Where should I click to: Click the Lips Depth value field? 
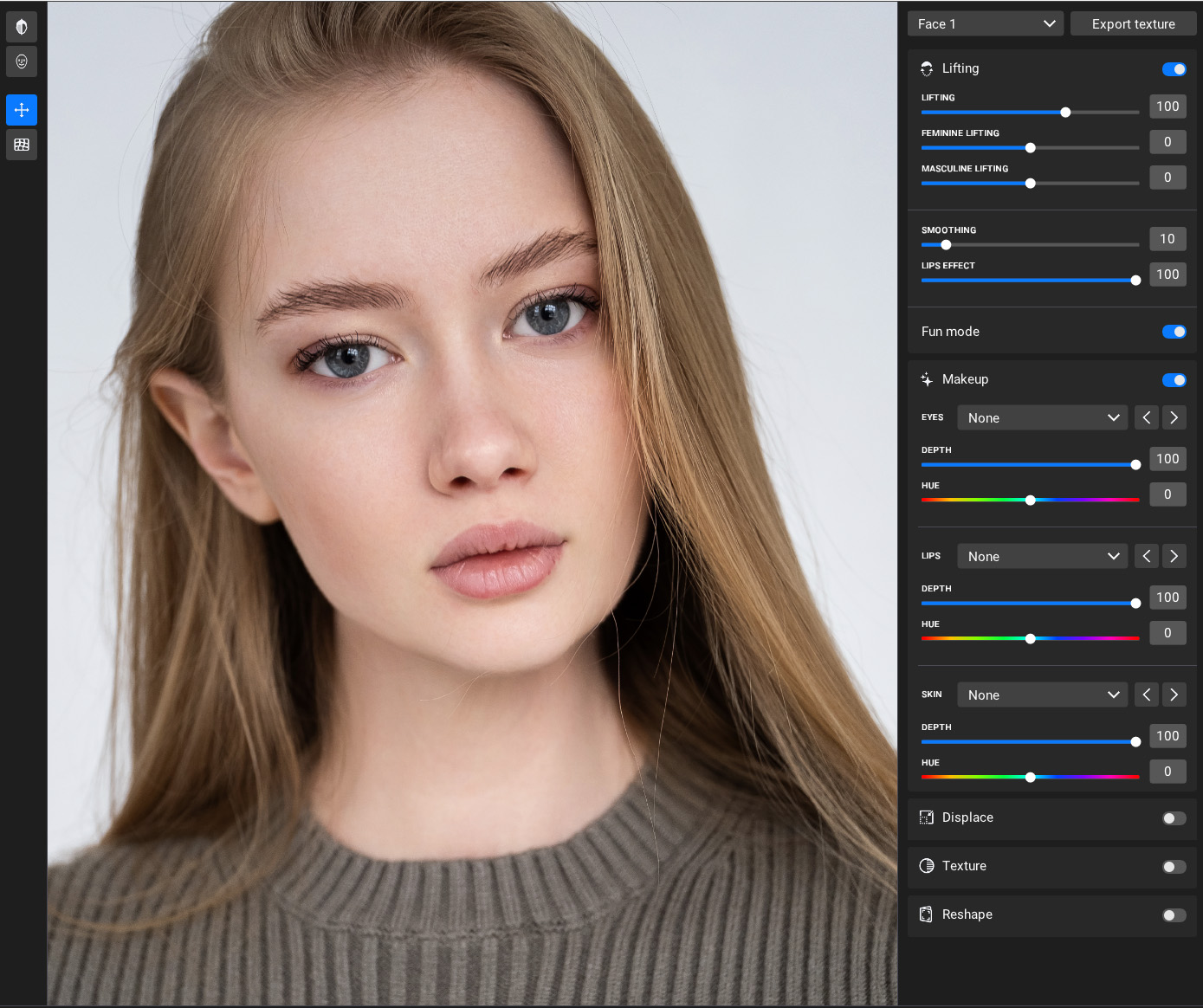tap(1167, 598)
